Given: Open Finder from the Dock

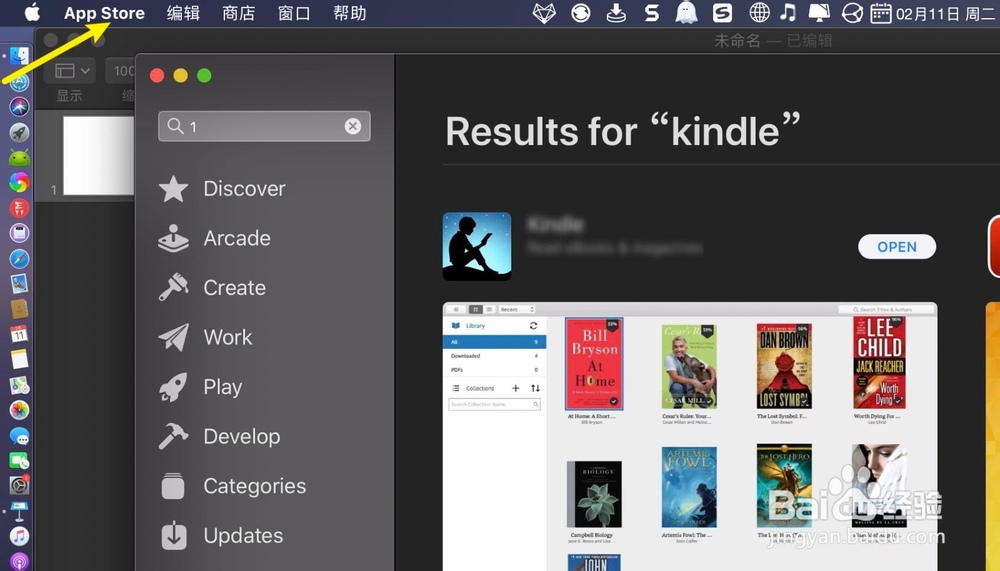Looking at the screenshot, I should (19, 56).
